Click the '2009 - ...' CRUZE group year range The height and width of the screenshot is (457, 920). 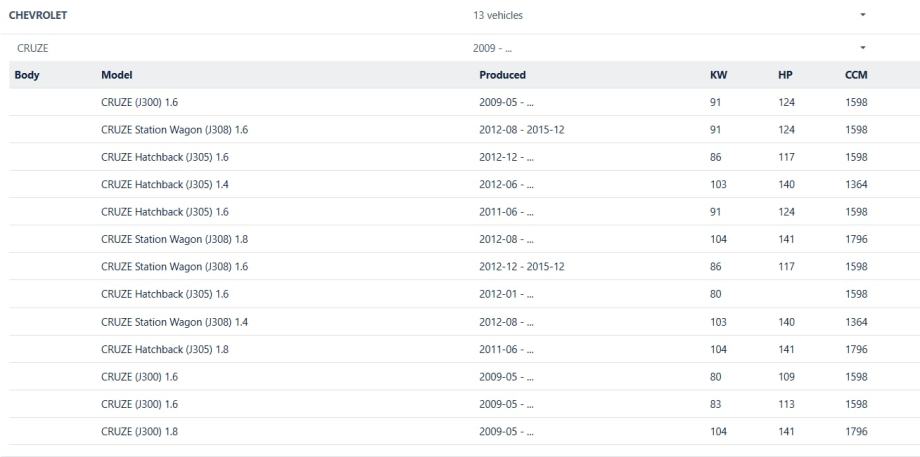pos(492,48)
